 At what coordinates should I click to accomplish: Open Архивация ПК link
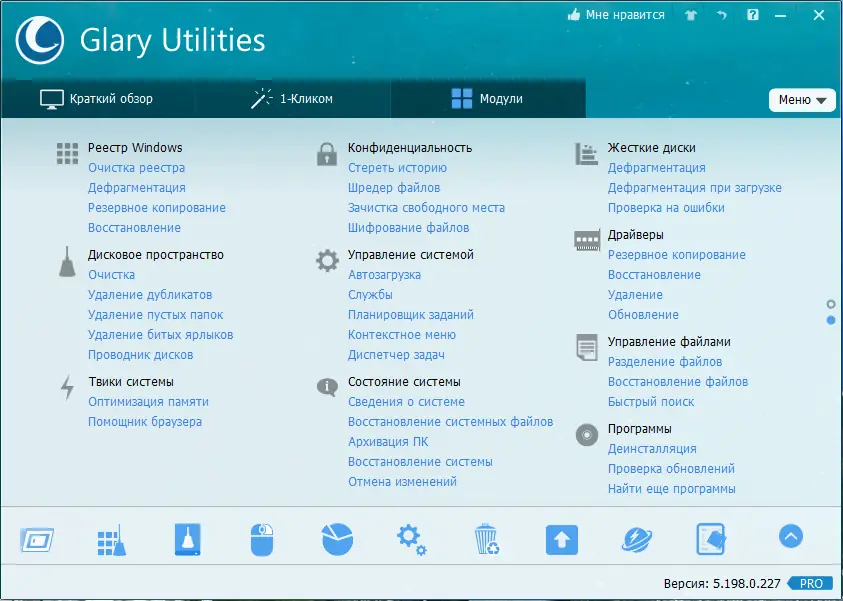click(x=388, y=442)
